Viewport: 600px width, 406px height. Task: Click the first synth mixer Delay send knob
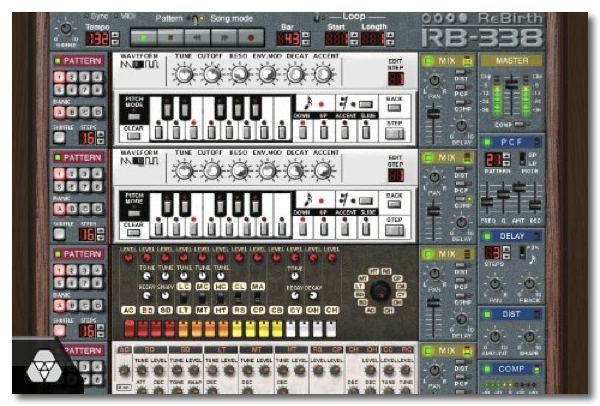(x=461, y=126)
